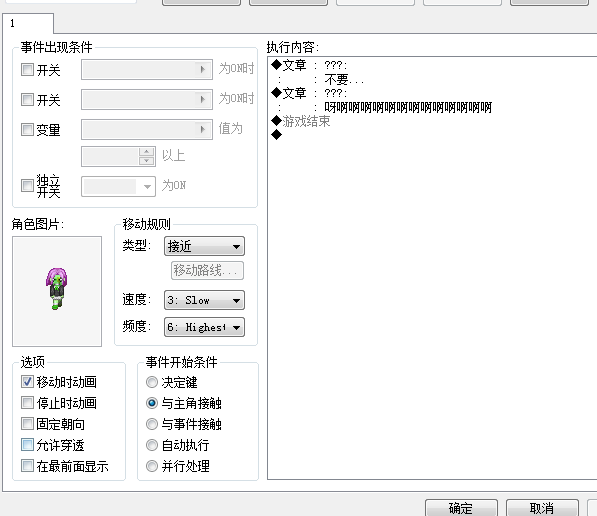Check the 允许穿透 option
This screenshot has width=597, height=516.
click(x=27, y=445)
